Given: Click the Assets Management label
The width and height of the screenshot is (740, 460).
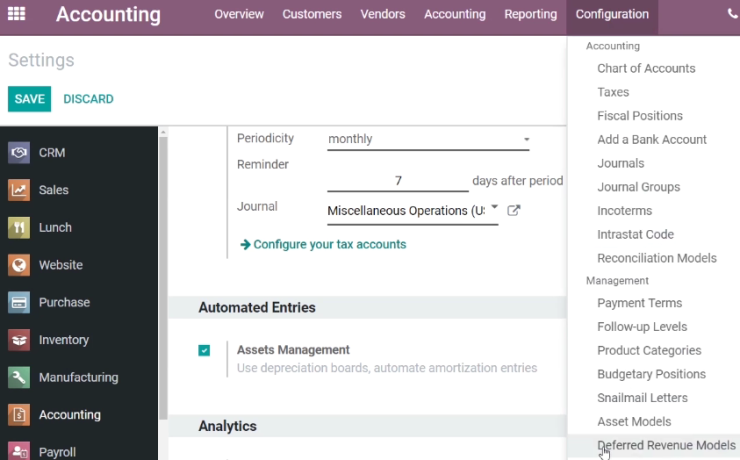Looking at the screenshot, I should click(x=293, y=350).
